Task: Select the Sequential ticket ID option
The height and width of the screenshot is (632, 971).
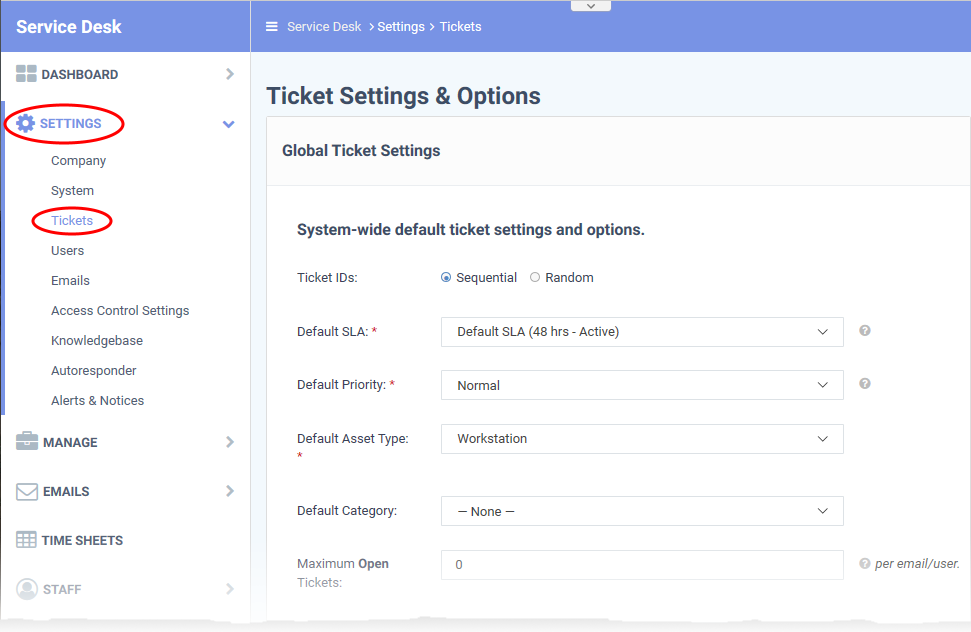Action: point(446,277)
